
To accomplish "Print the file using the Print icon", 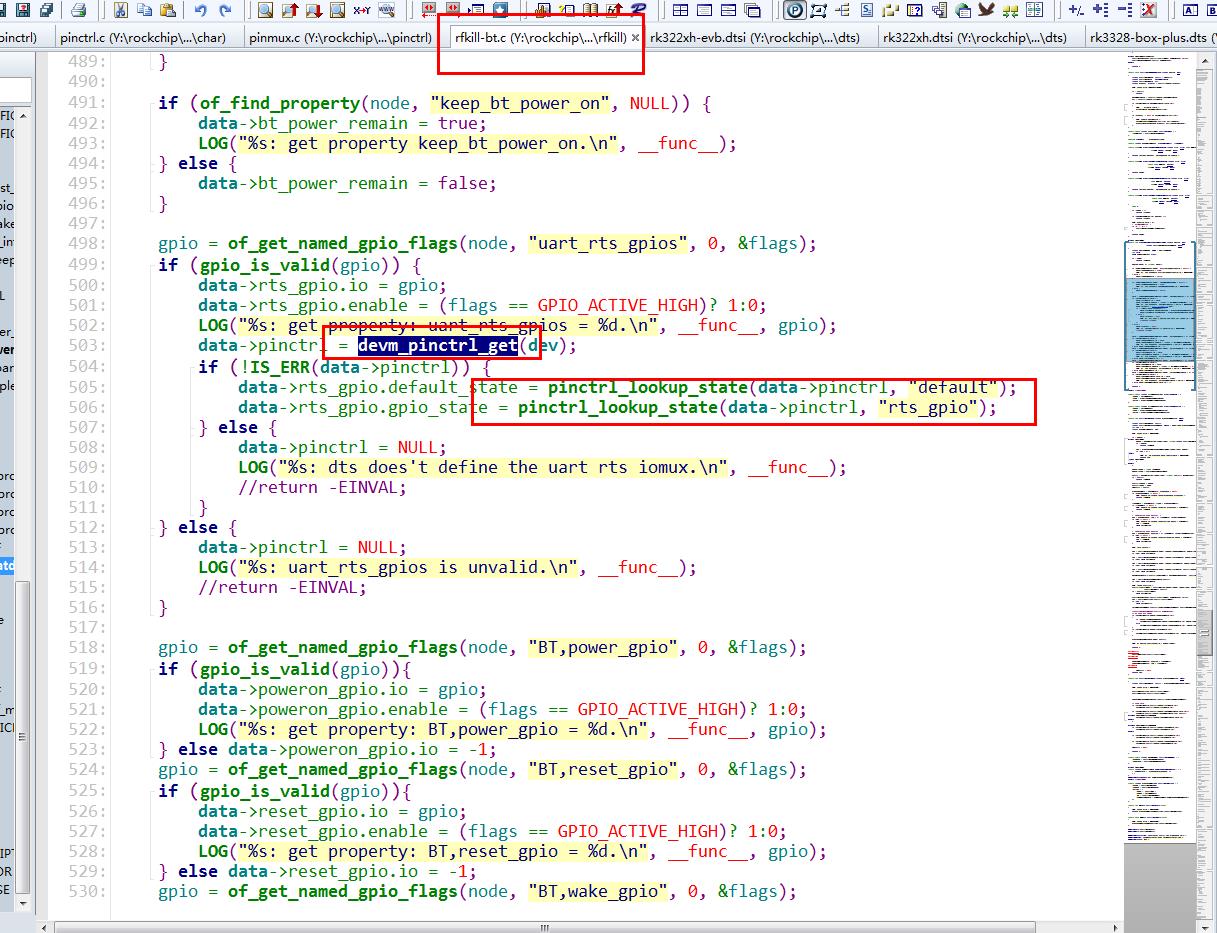I will pos(76,11).
